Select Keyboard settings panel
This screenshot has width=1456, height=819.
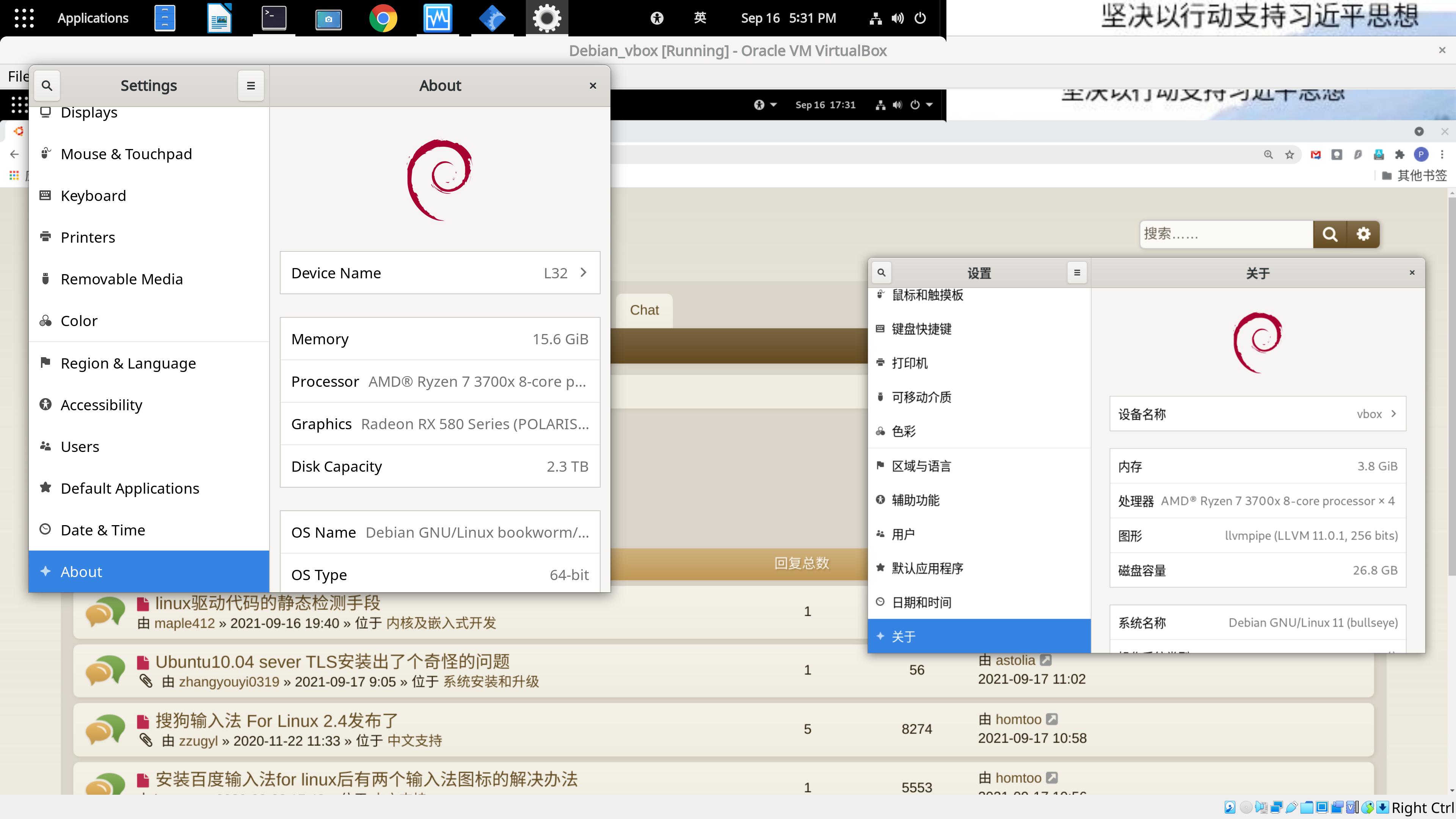coord(149,196)
